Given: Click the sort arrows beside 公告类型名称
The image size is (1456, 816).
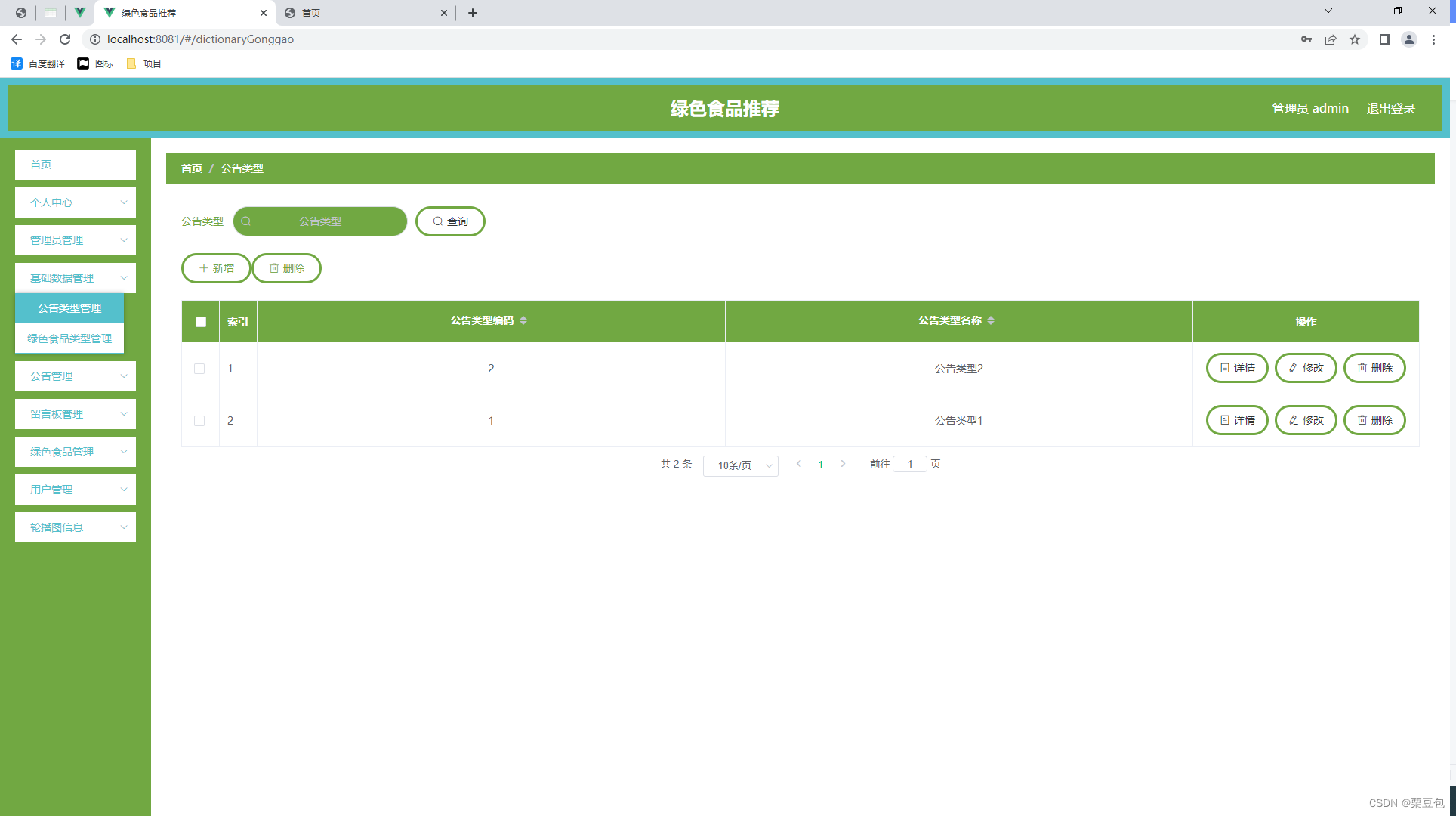Looking at the screenshot, I should click(991, 320).
